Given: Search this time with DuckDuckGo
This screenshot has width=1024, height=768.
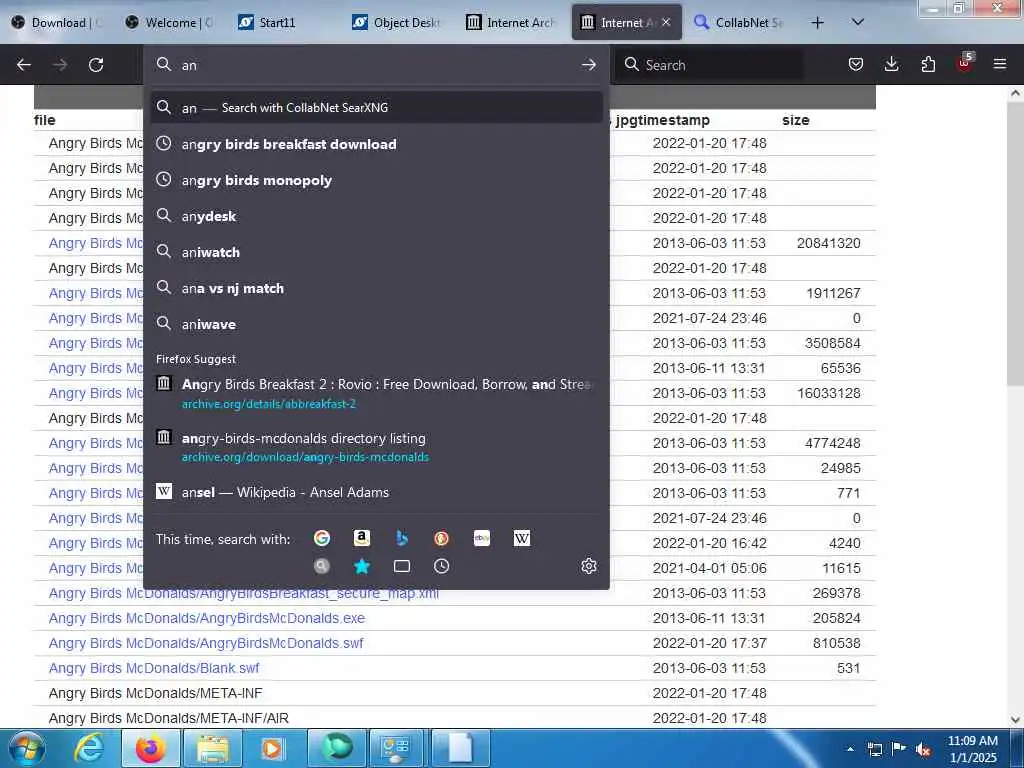Looking at the screenshot, I should click(441, 538).
